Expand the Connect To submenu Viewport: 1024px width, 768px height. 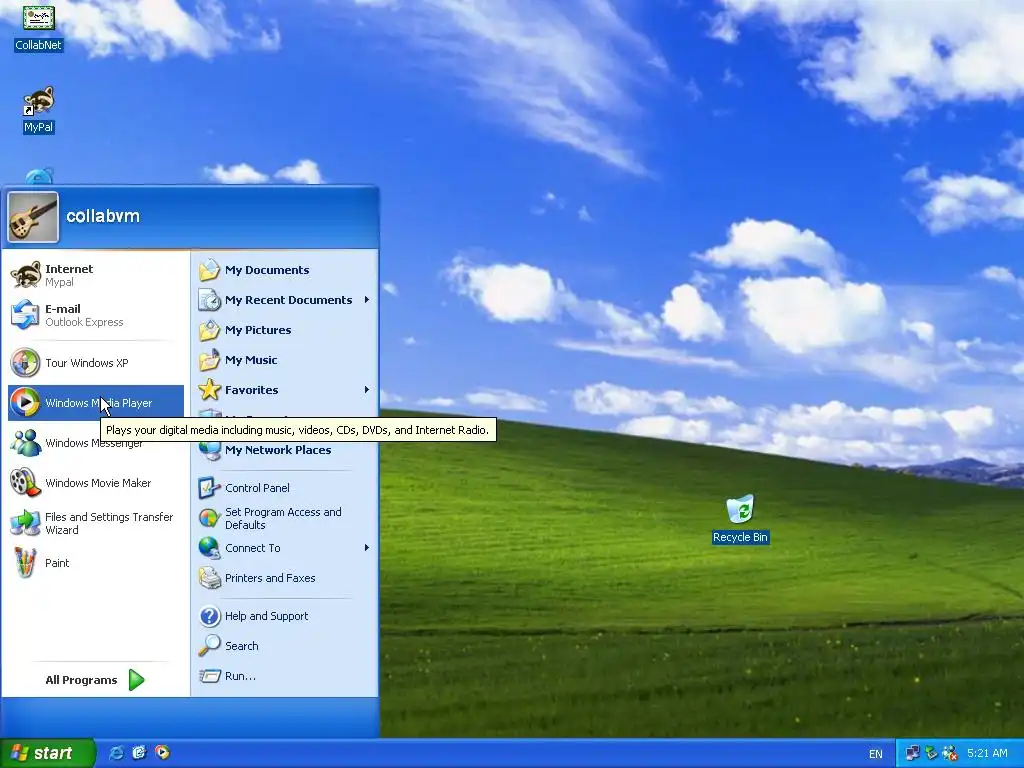click(285, 548)
